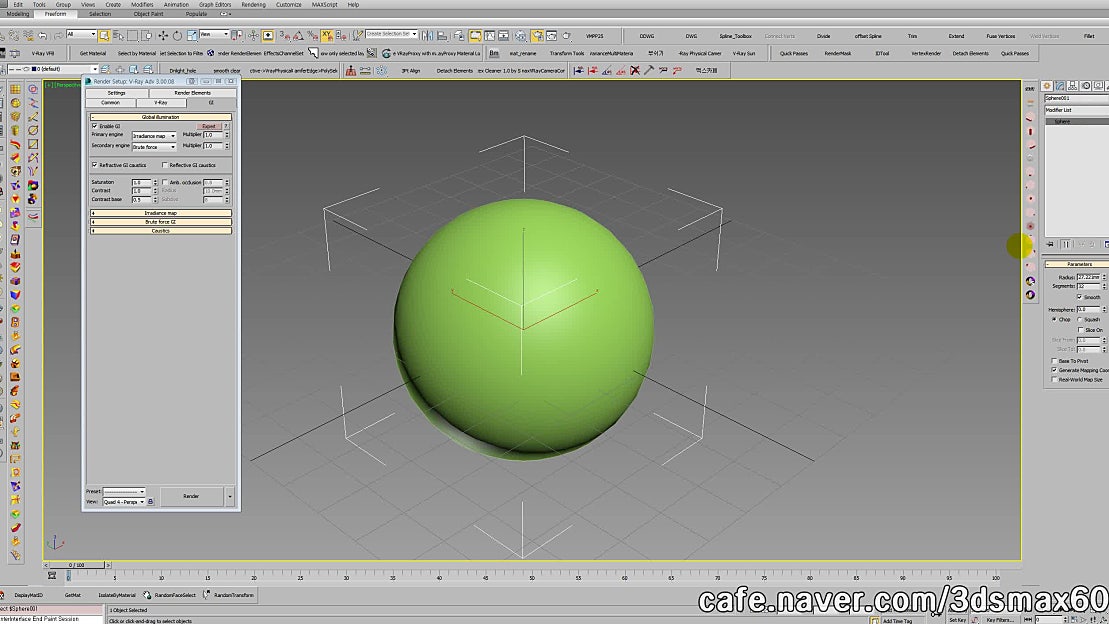Disable the Enable GI checkbox
Viewport: 1109px width, 624px height.
(94, 125)
